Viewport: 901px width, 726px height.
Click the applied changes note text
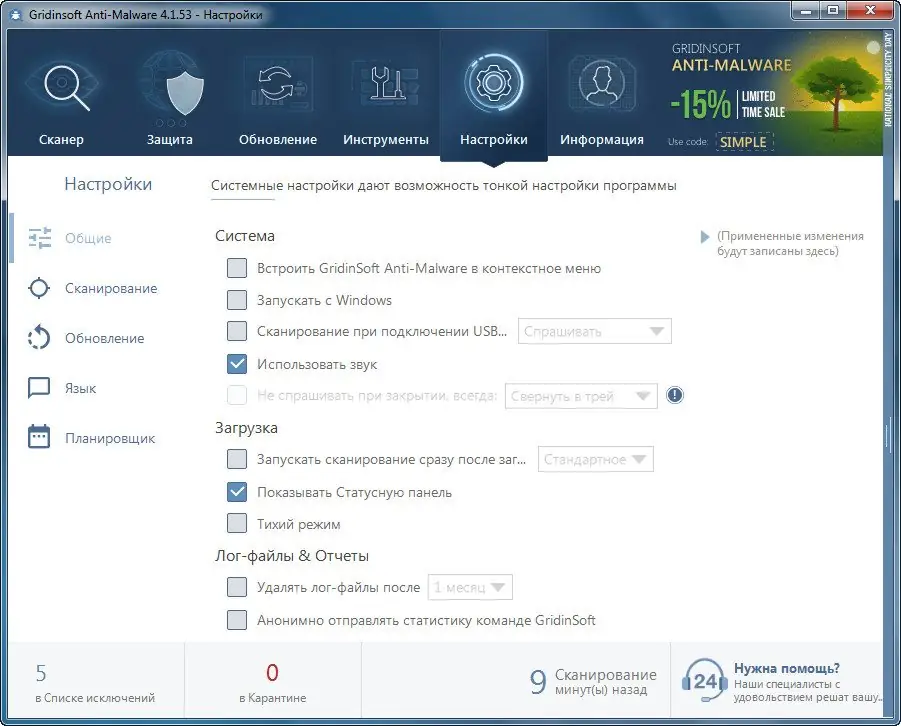(790, 243)
